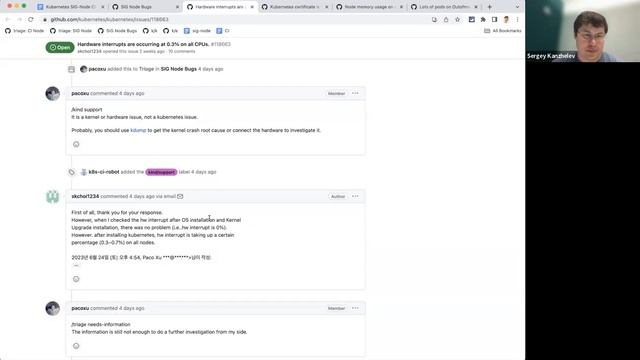Screen dimensions: 640x360
Task: Reload the GitHub issue page
Action: pos(31,19)
